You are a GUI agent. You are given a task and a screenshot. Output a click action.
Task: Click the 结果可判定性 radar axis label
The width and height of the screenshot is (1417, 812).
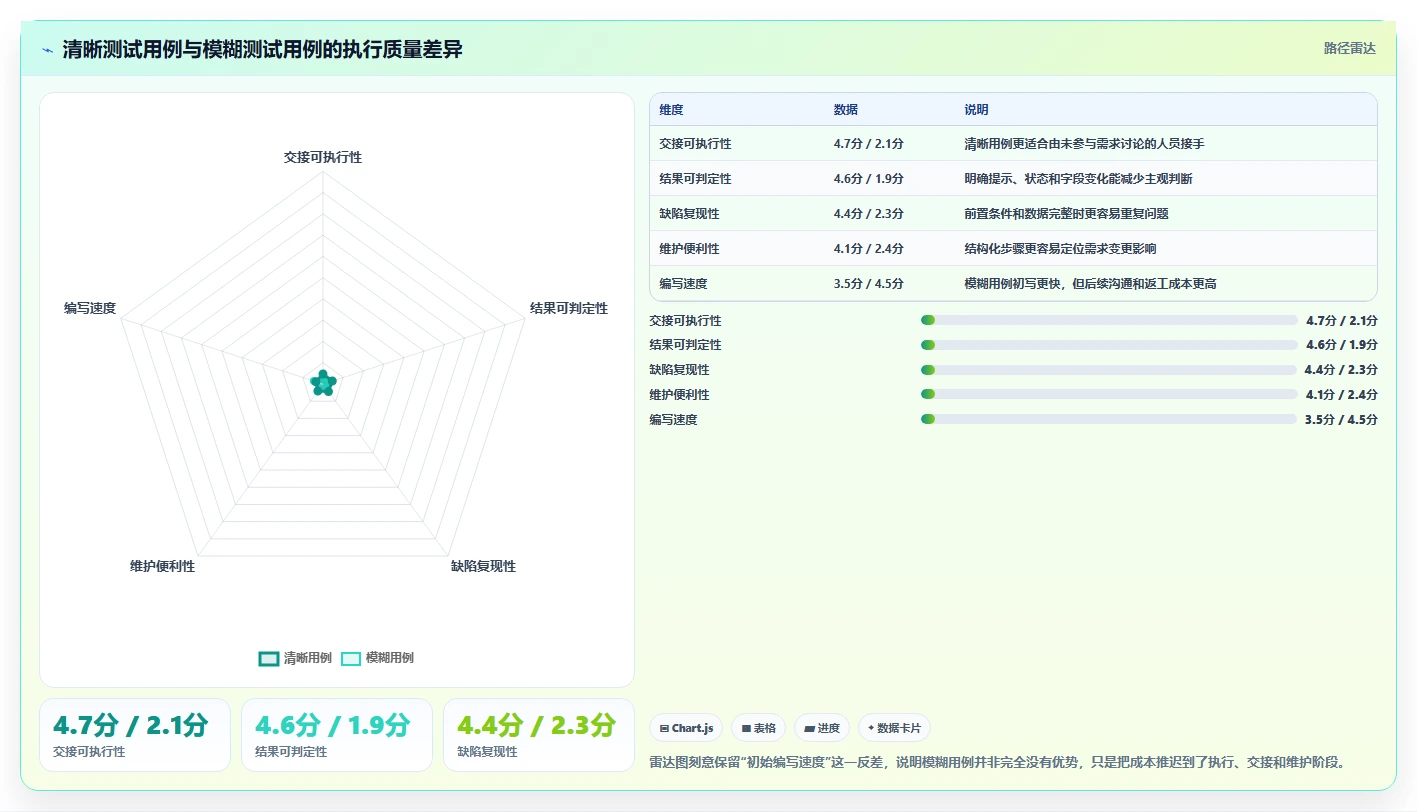click(569, 309)
